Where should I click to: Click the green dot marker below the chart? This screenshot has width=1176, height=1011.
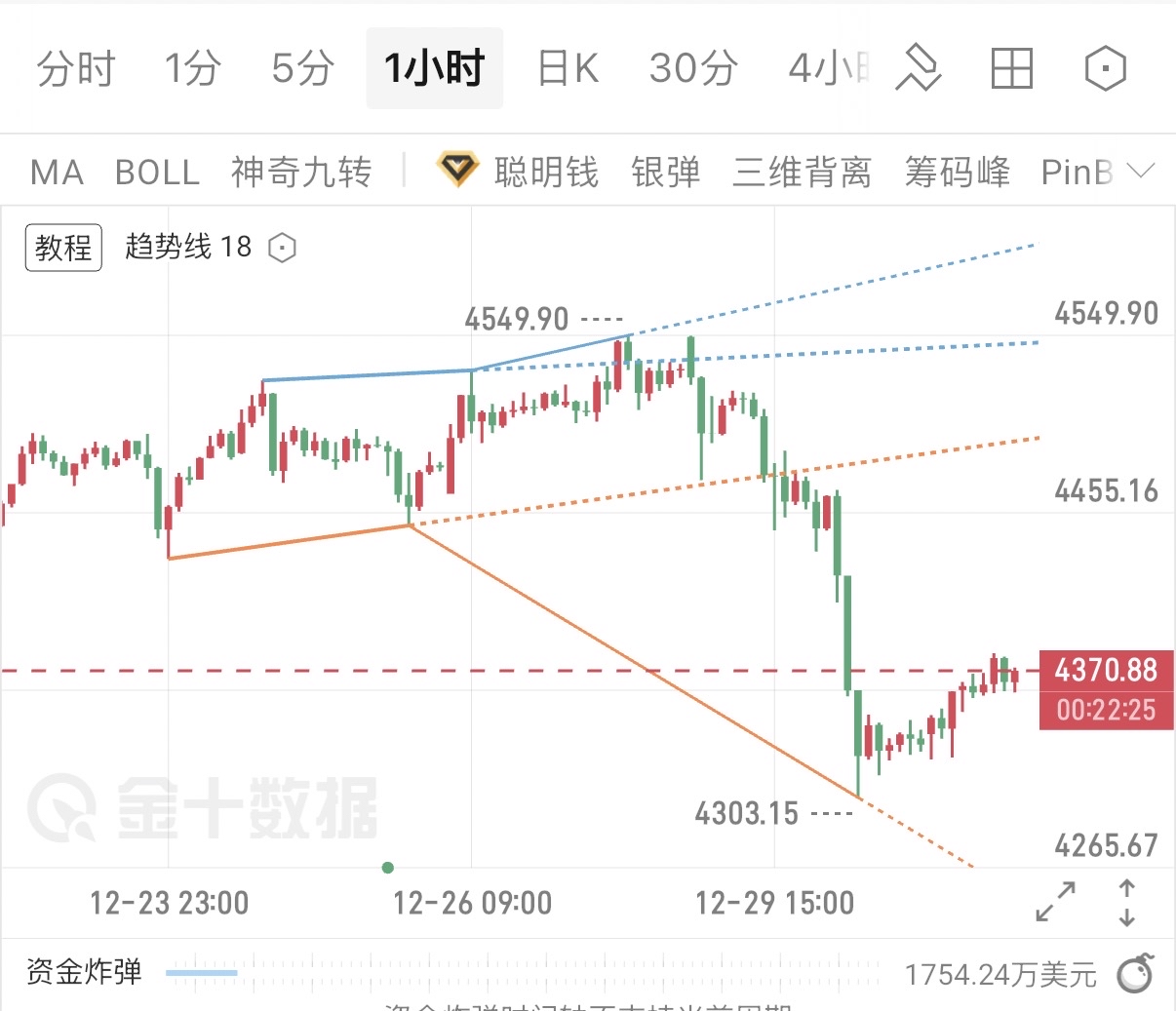[x=387, y=867]
